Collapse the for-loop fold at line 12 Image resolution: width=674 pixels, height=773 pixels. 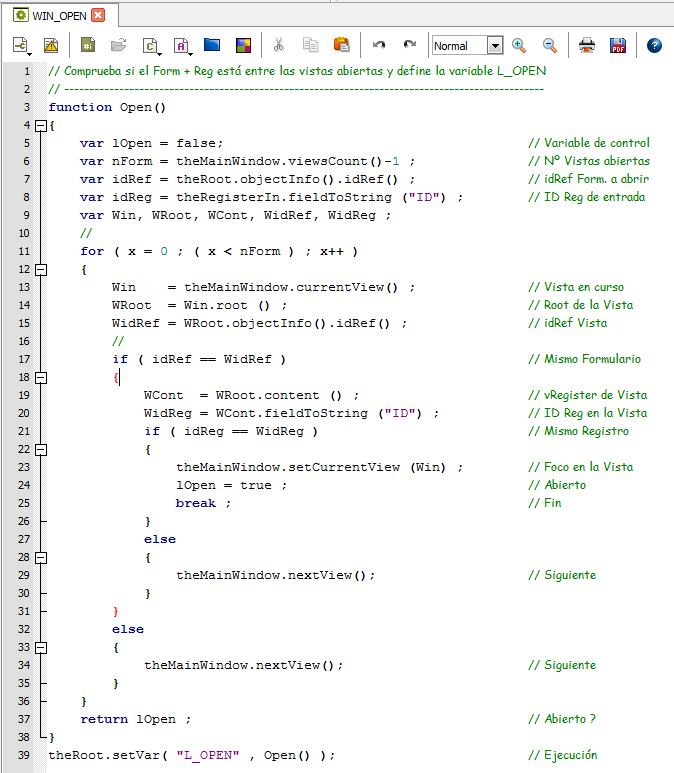tap(41, 270)
